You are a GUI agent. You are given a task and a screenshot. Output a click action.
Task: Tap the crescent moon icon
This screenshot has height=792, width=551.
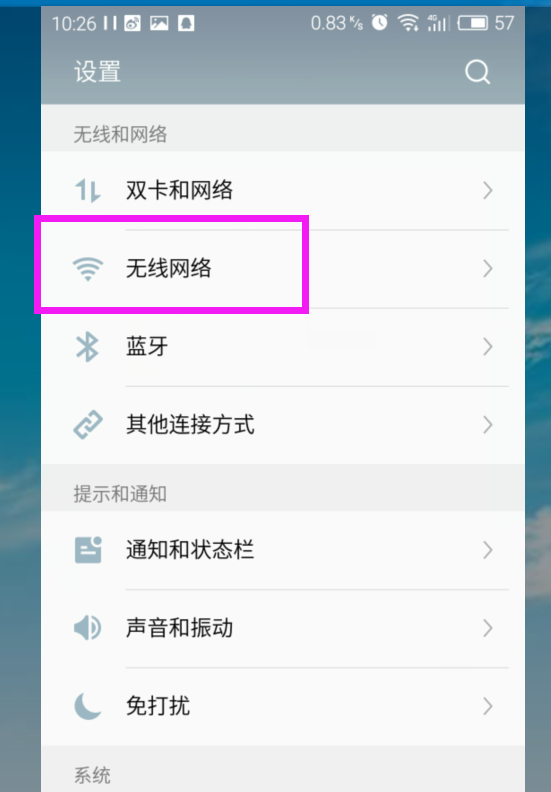87,706
